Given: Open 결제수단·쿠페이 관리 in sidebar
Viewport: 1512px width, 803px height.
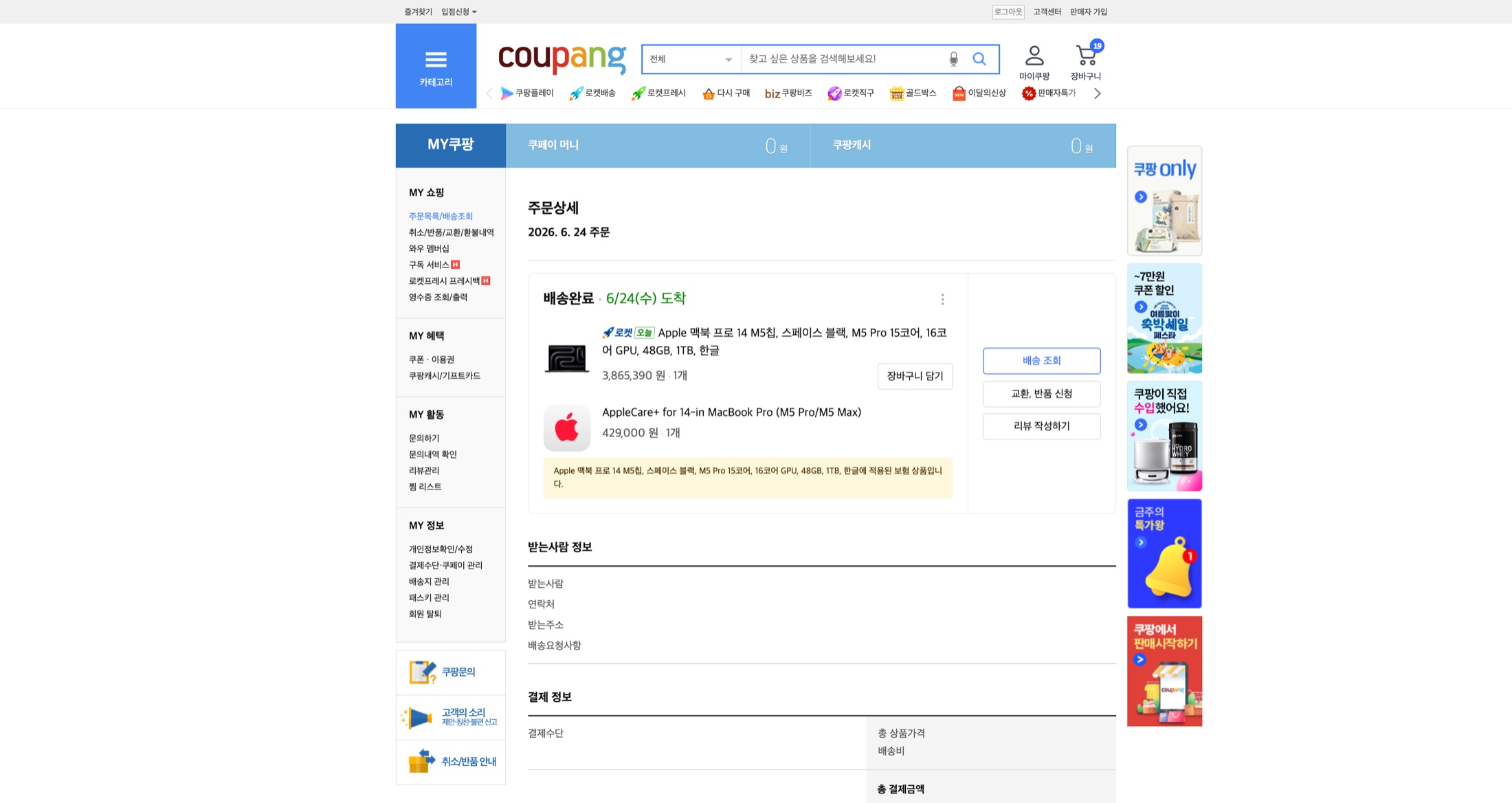Looking at the screenshot, I should pos(445,566).
